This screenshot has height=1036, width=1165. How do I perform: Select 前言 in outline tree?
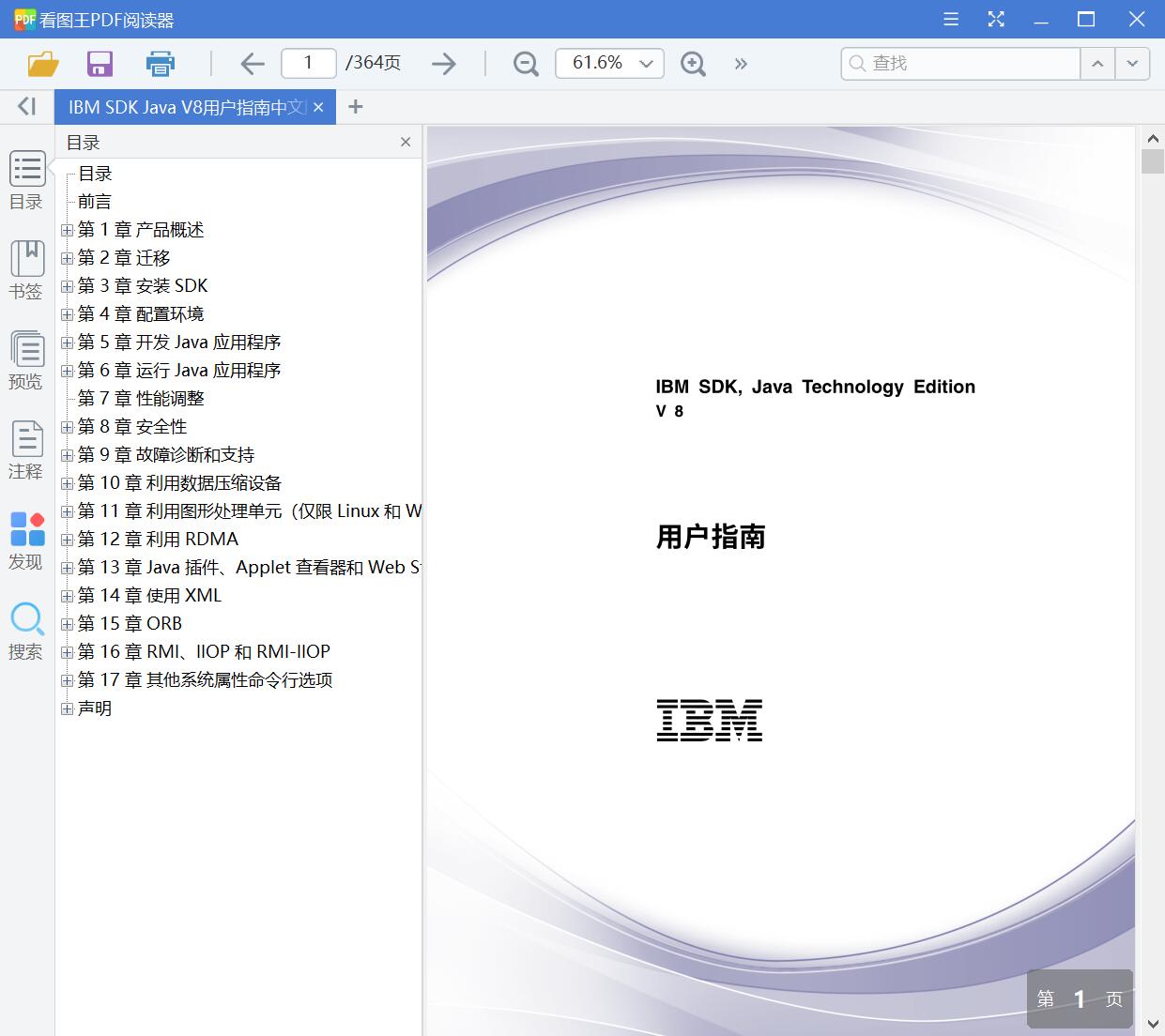(x=95, y=202)
